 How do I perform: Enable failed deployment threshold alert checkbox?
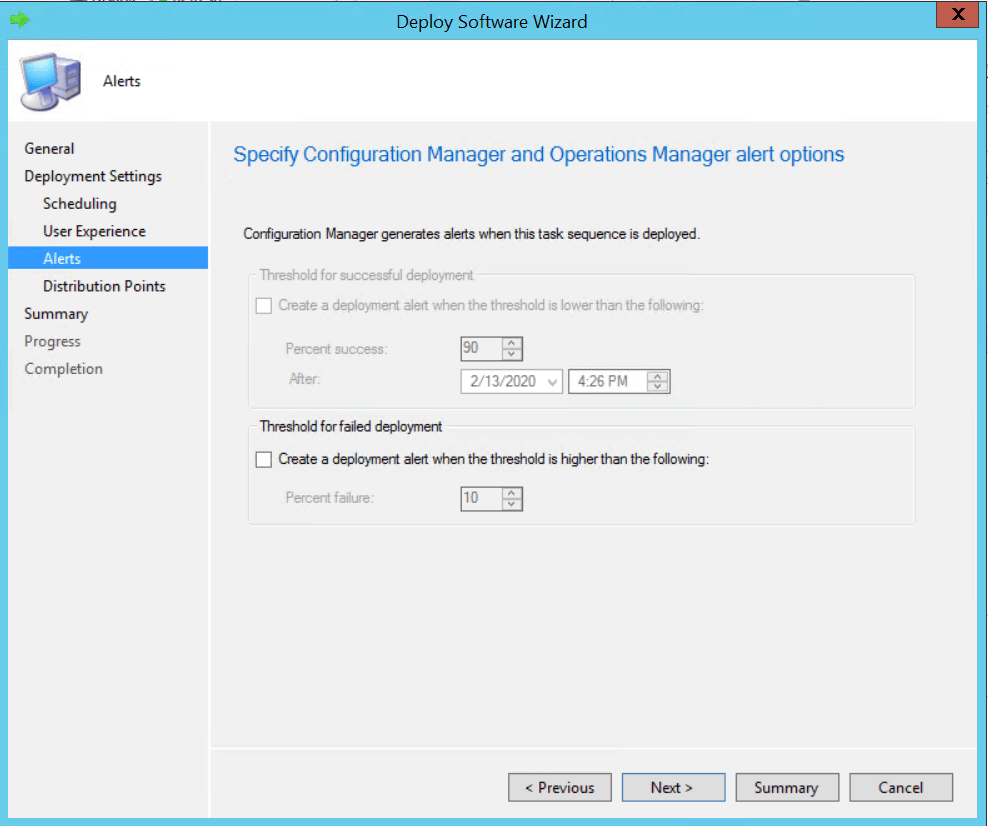coord(263,459)
